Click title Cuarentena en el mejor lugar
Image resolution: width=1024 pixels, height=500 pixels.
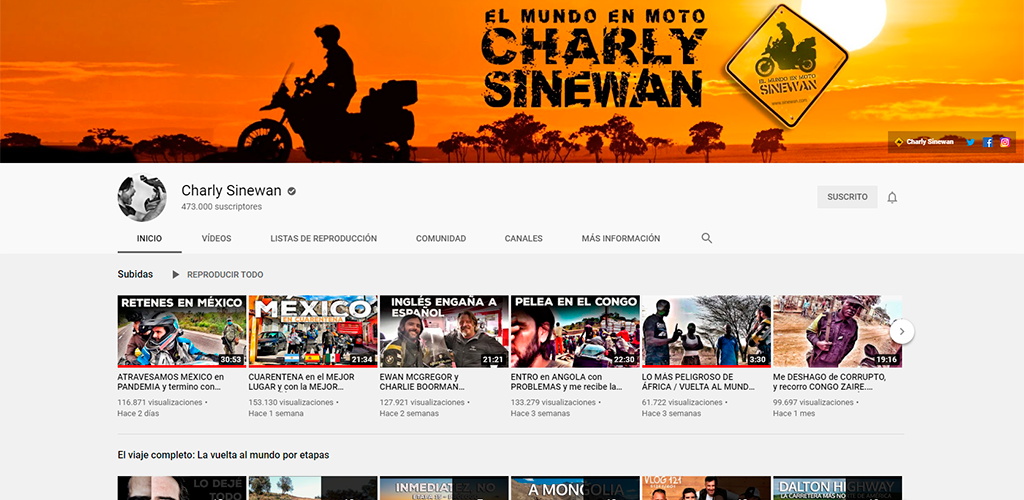[x=302, y=382]
